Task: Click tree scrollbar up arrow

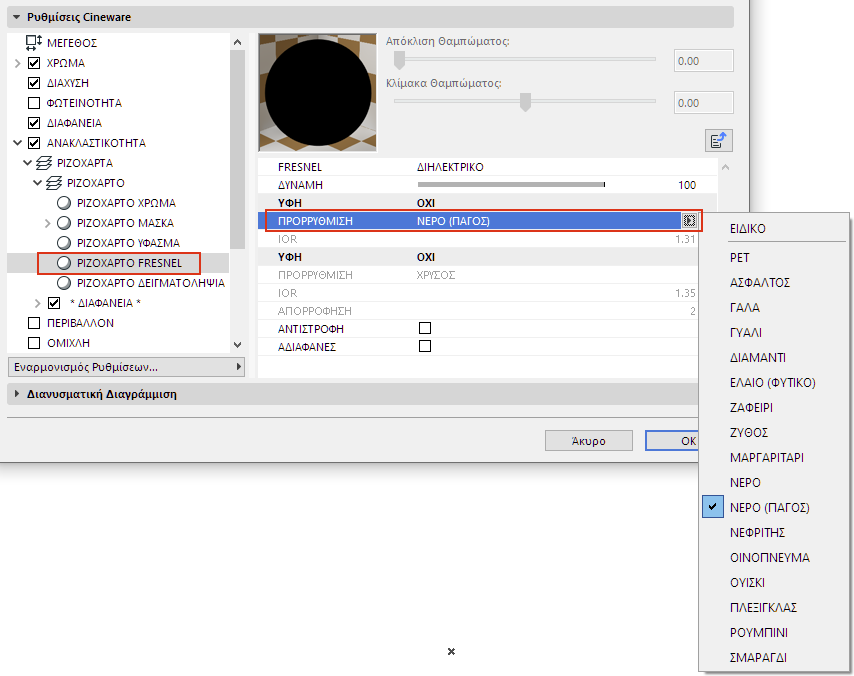Action: [x=237, y=42]
